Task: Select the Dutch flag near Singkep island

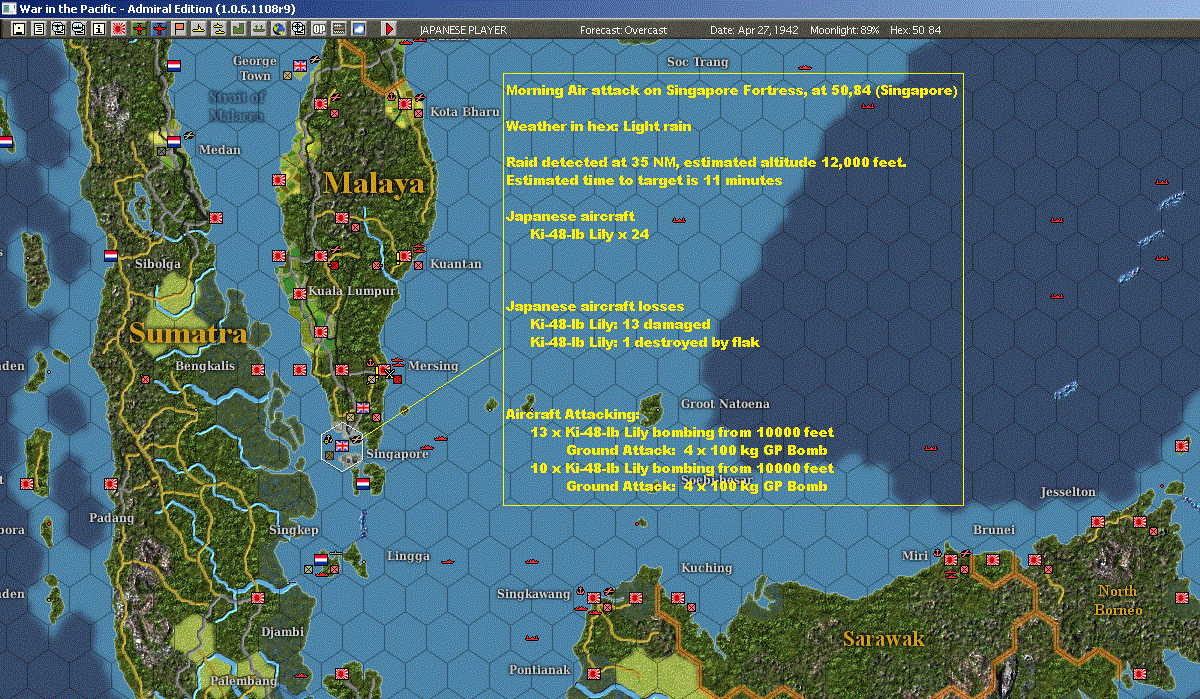Action: tap(321, 559)
